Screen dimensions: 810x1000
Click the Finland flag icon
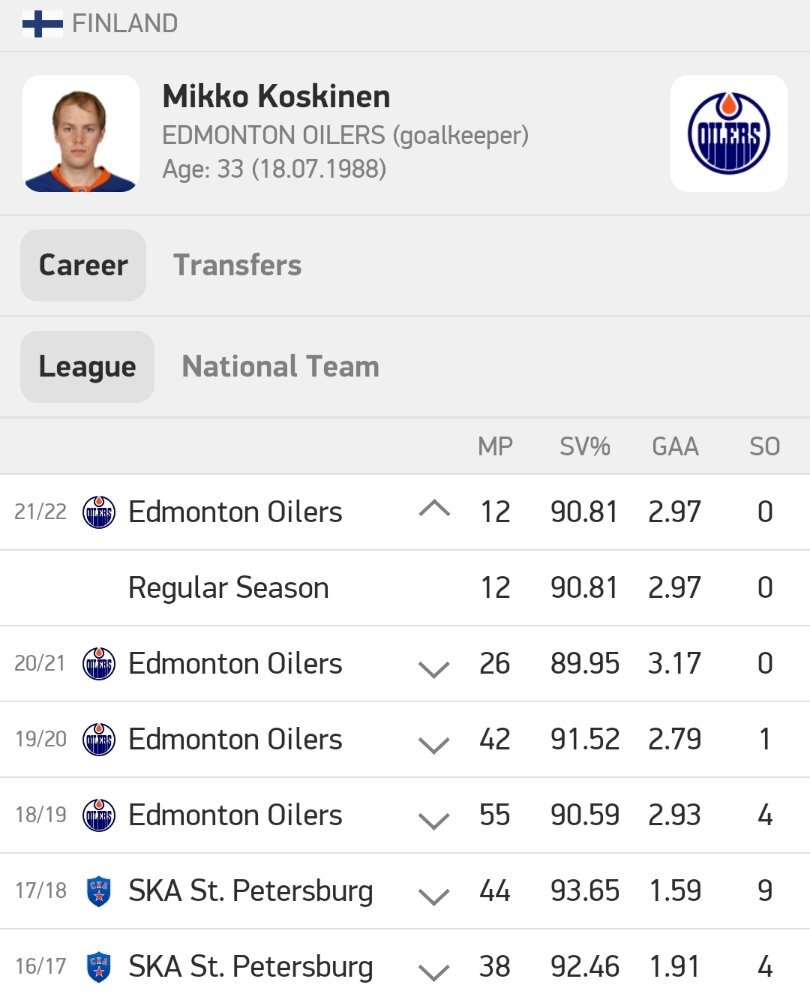(x=42, y=24)
